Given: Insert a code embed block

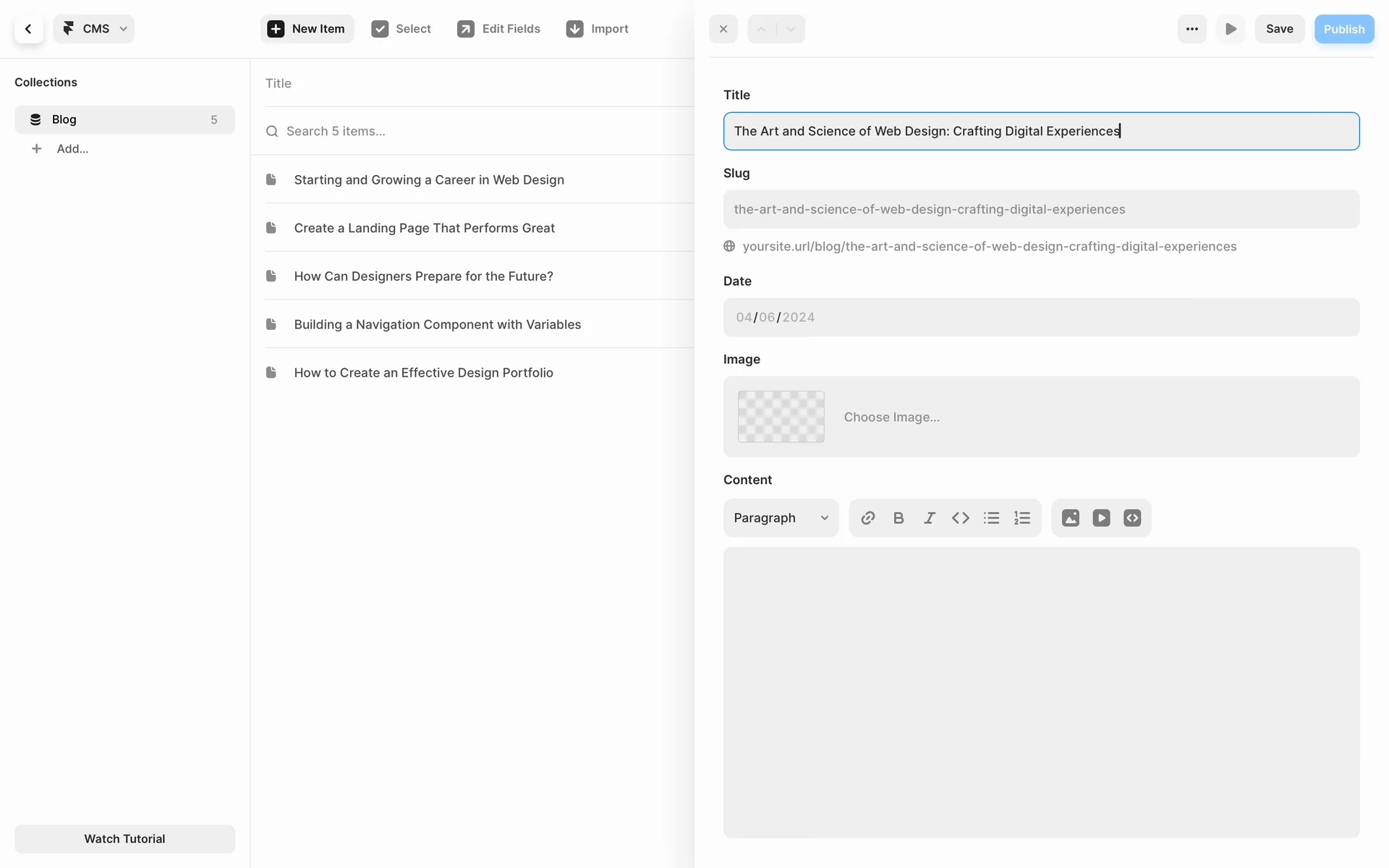Looking at the screenshot, I should click(x=1132, y=518).
